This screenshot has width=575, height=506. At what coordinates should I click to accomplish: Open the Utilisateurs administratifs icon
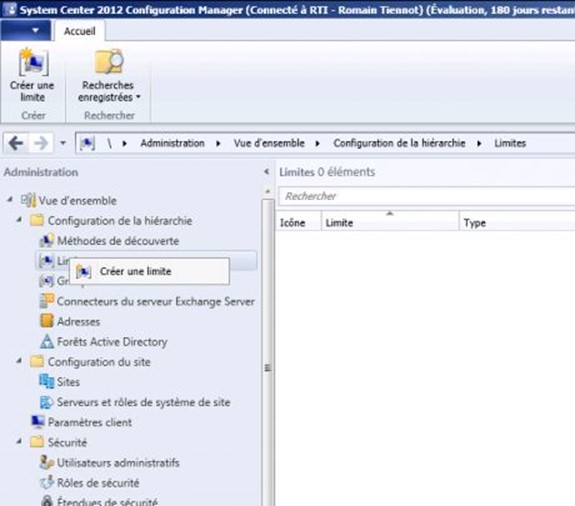(x=47, y=462)
